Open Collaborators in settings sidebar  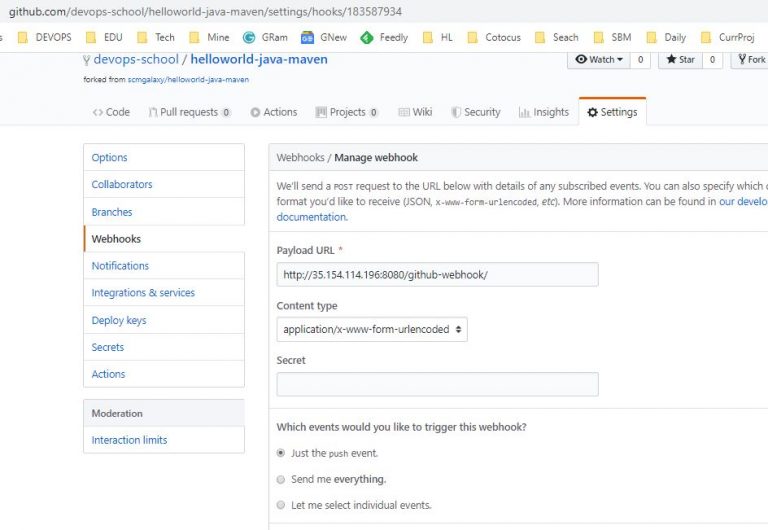point(122,184)
